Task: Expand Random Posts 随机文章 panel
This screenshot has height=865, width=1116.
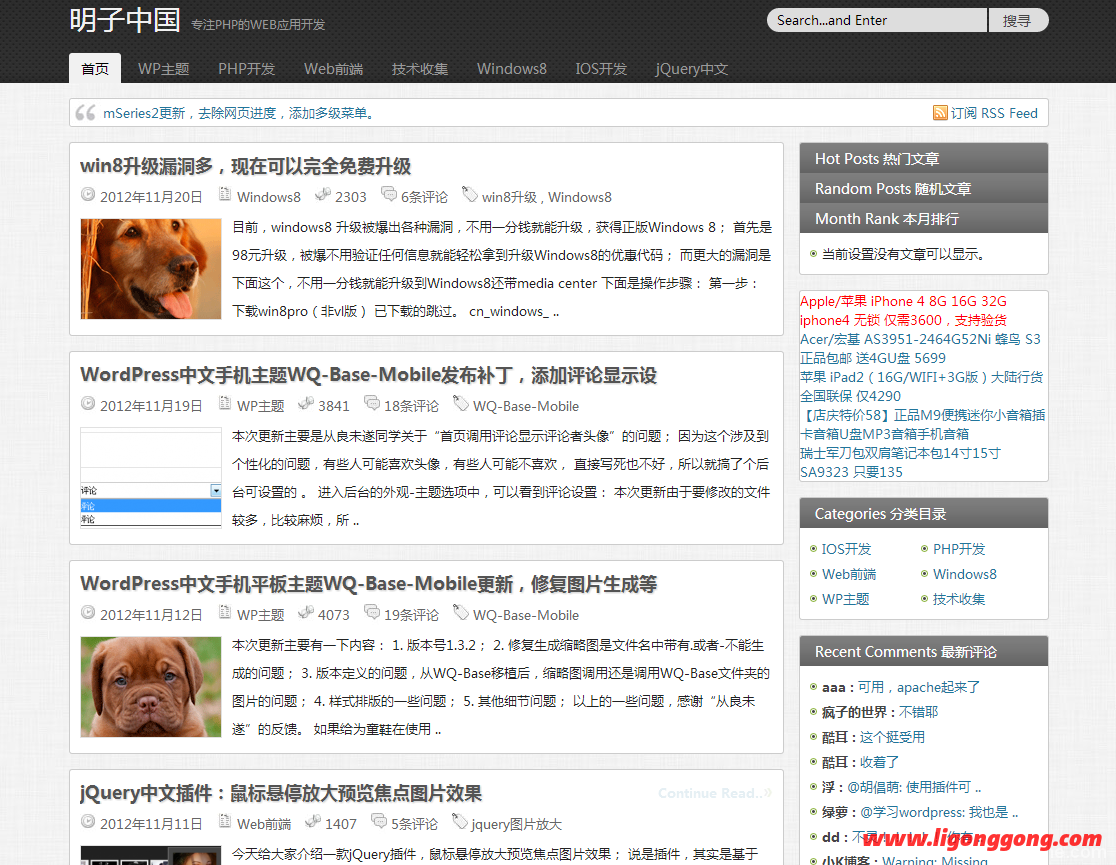Action: point(924,188)
